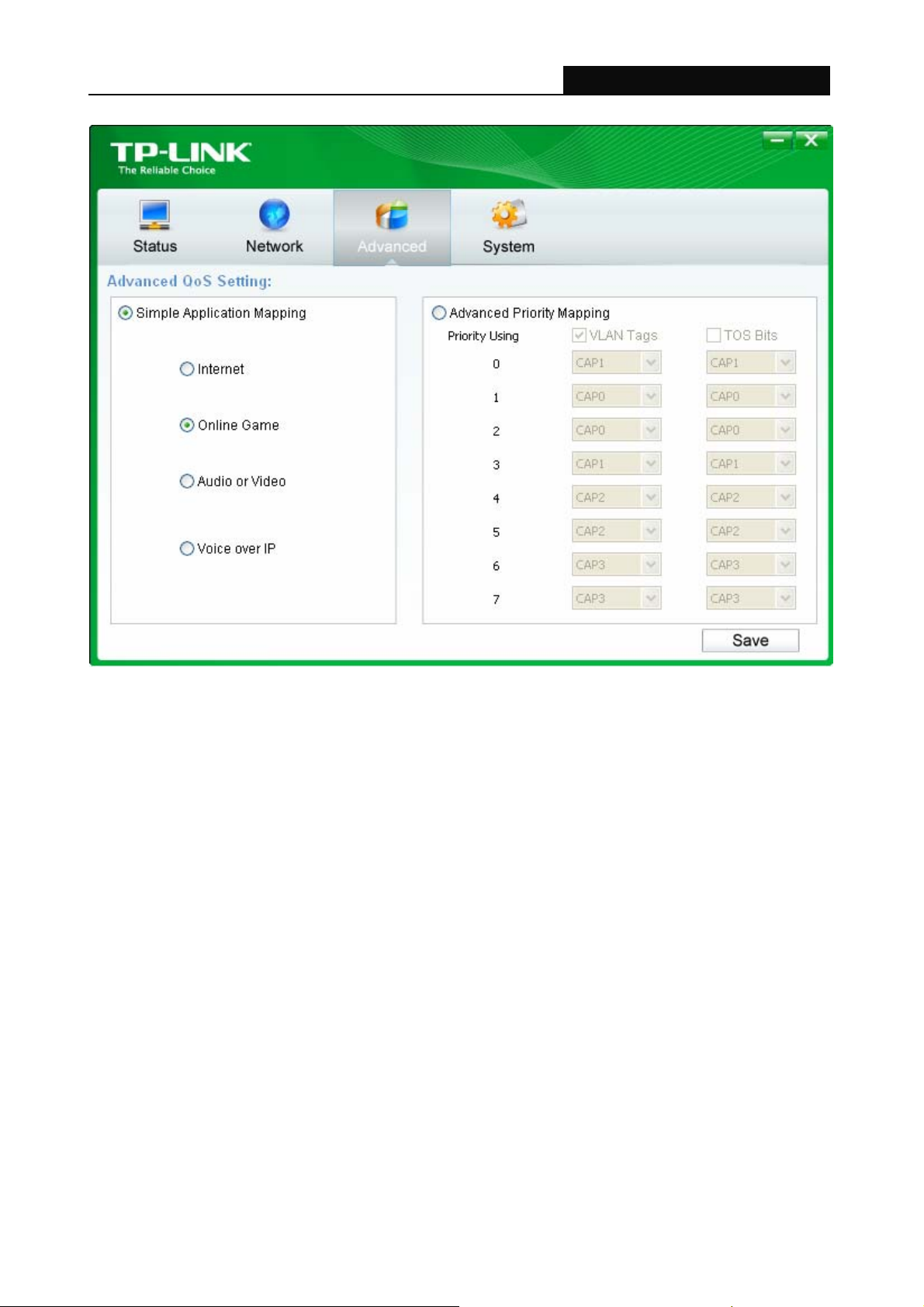Choose the Voice over IP option

(x=187, y=548)
